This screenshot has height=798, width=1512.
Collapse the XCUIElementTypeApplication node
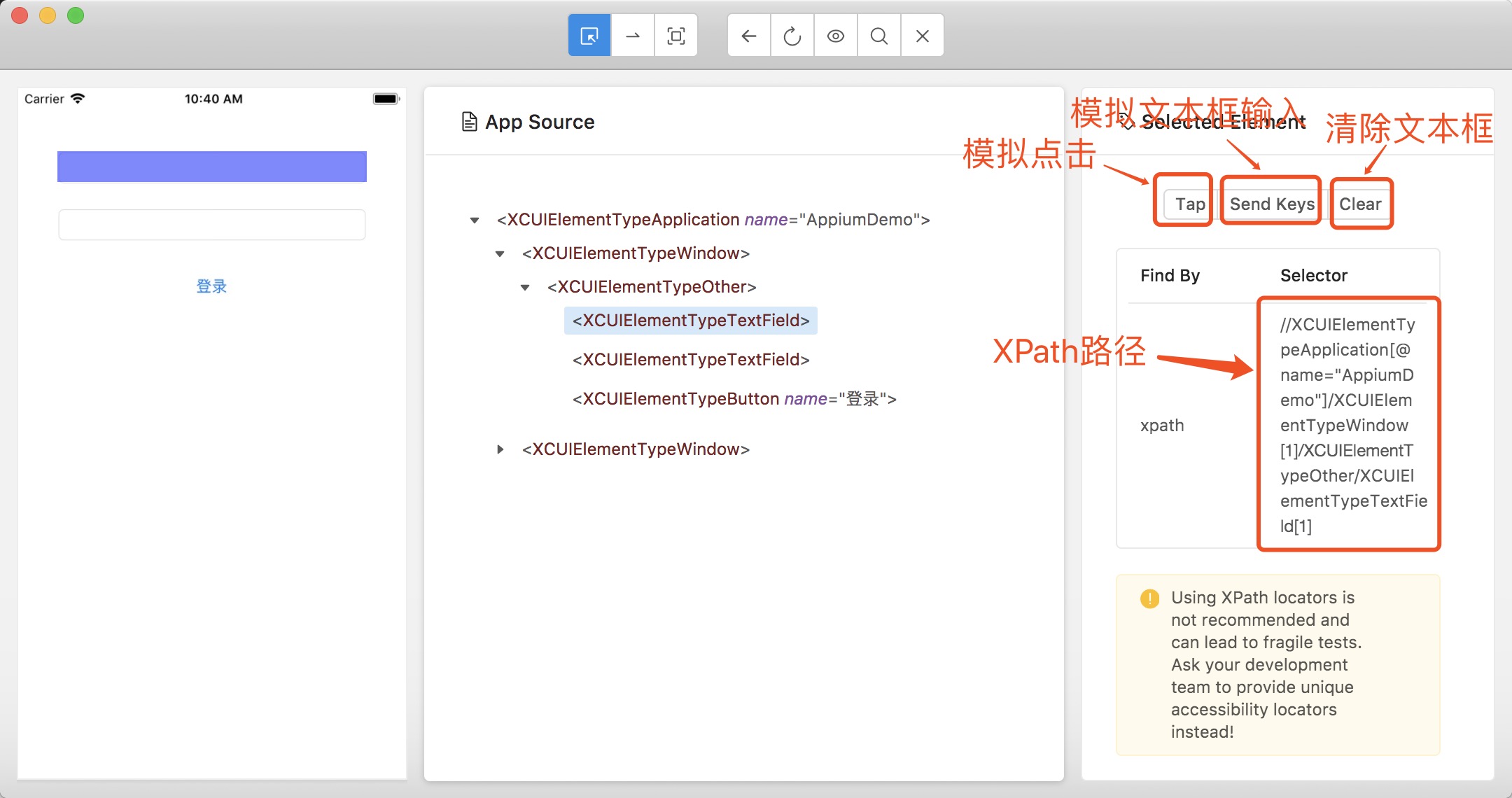[475, 220]
